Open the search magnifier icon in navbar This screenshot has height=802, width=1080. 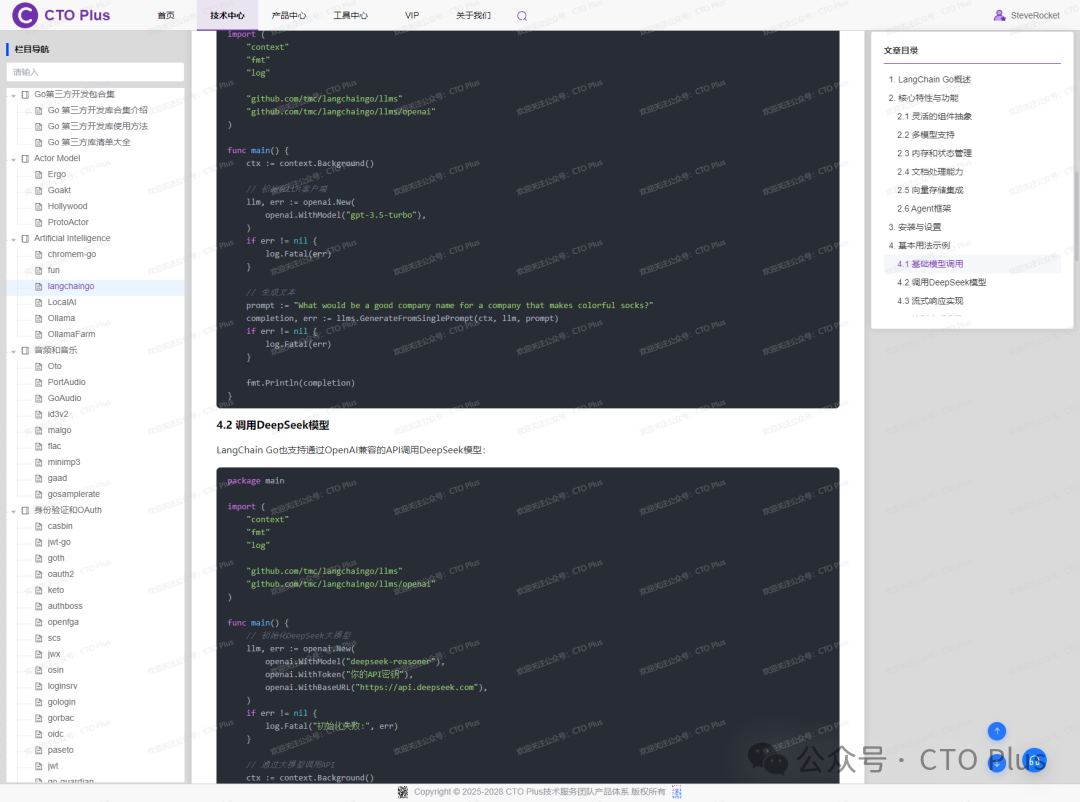(x=522, y=16)
